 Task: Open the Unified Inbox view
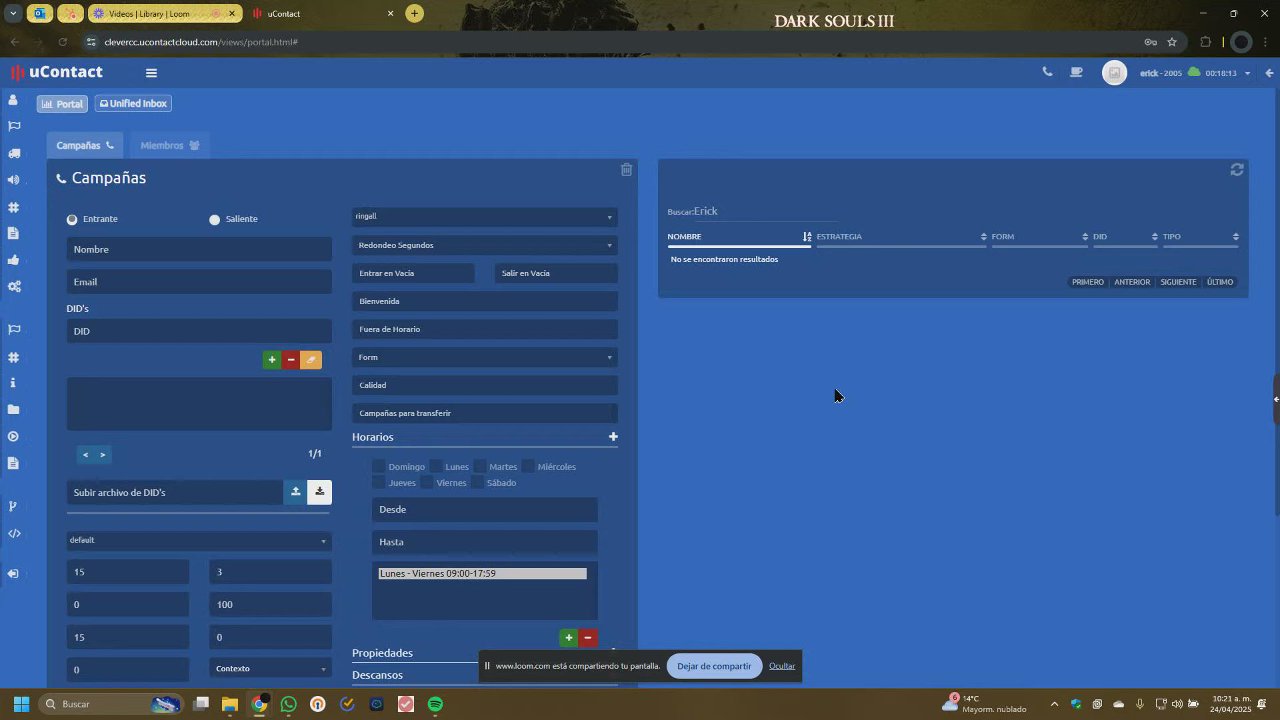[133, 104]
